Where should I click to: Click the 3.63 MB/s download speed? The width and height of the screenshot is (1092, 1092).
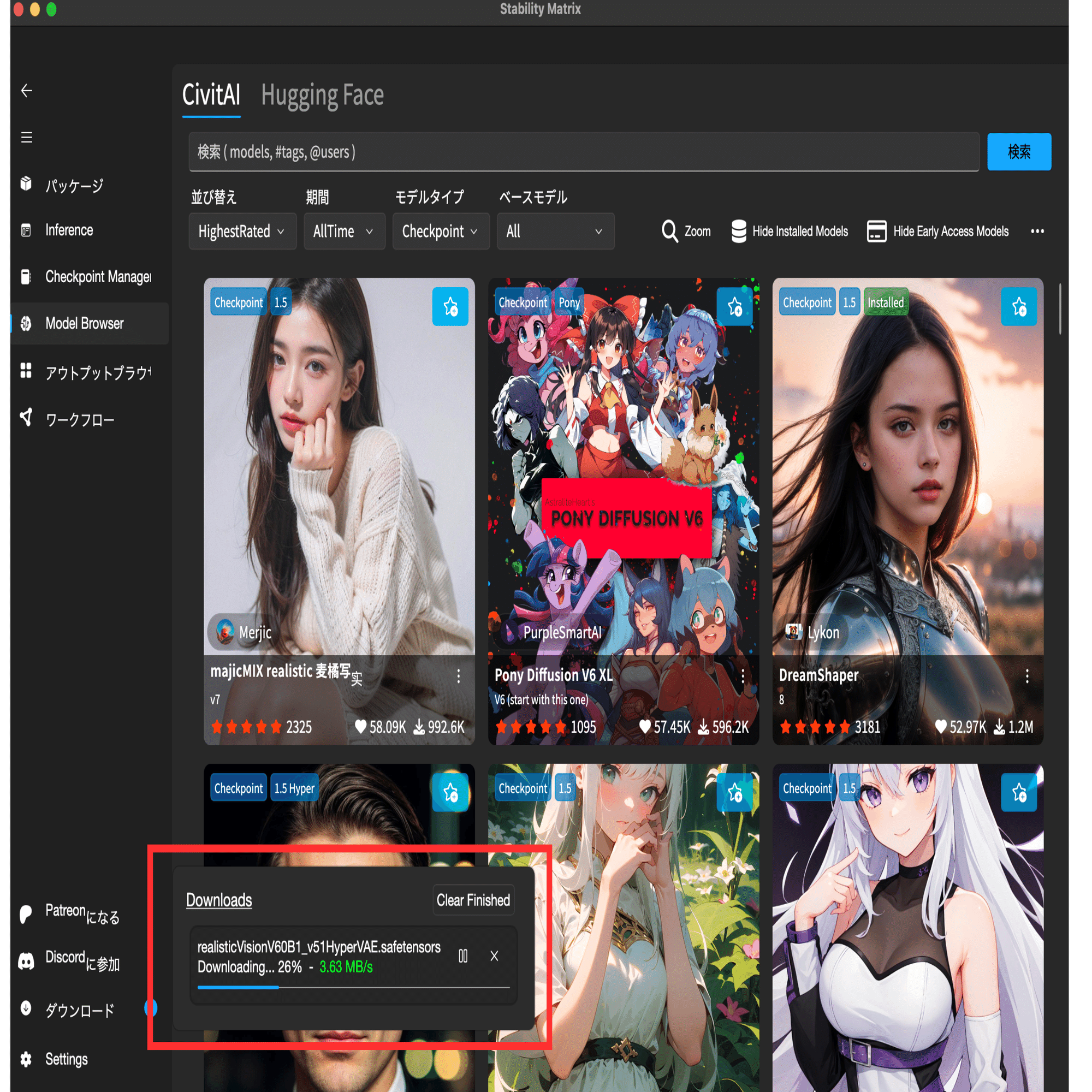[x=346, y=967]
